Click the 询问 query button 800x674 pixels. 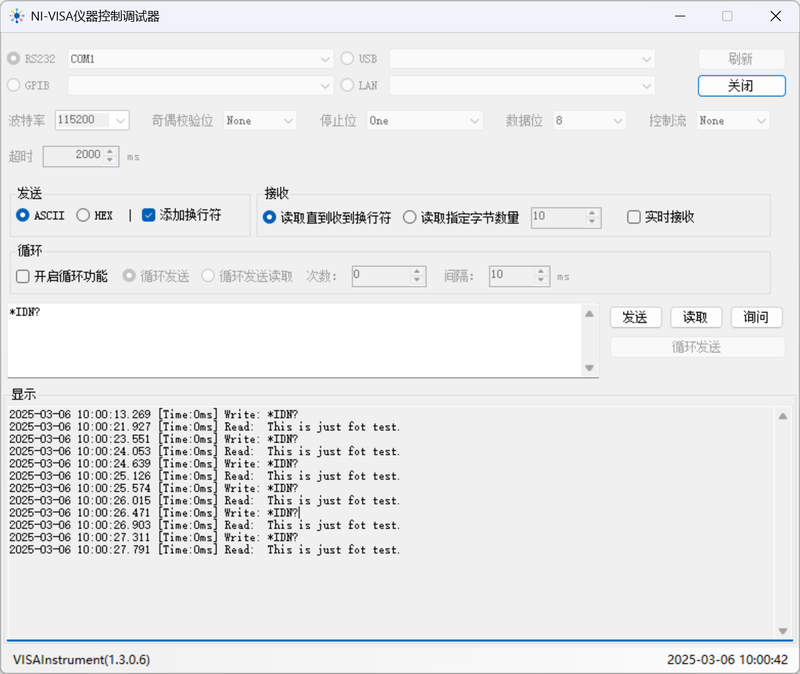[756, 317]
